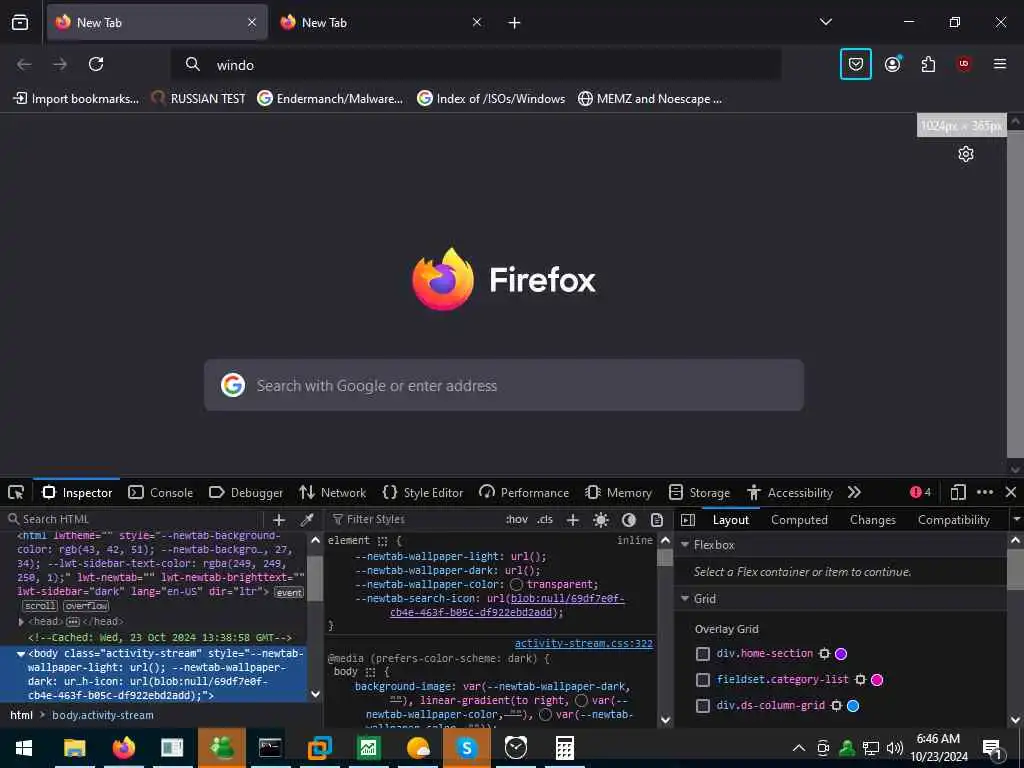Open the DevTools three-dot customize menu
1024x768 pixels.
click(985, 492)
